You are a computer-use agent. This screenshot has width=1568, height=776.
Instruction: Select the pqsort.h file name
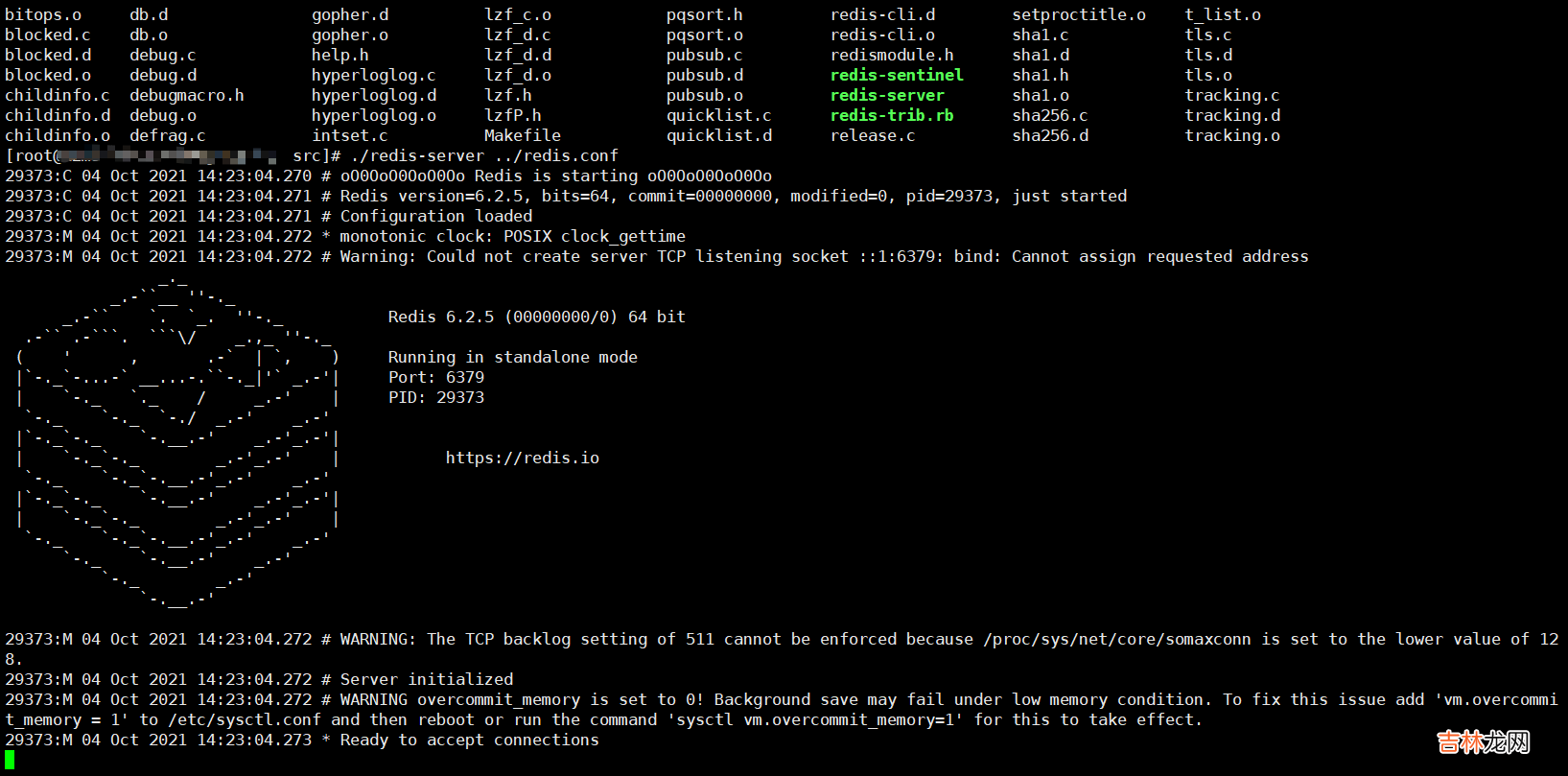705,14
